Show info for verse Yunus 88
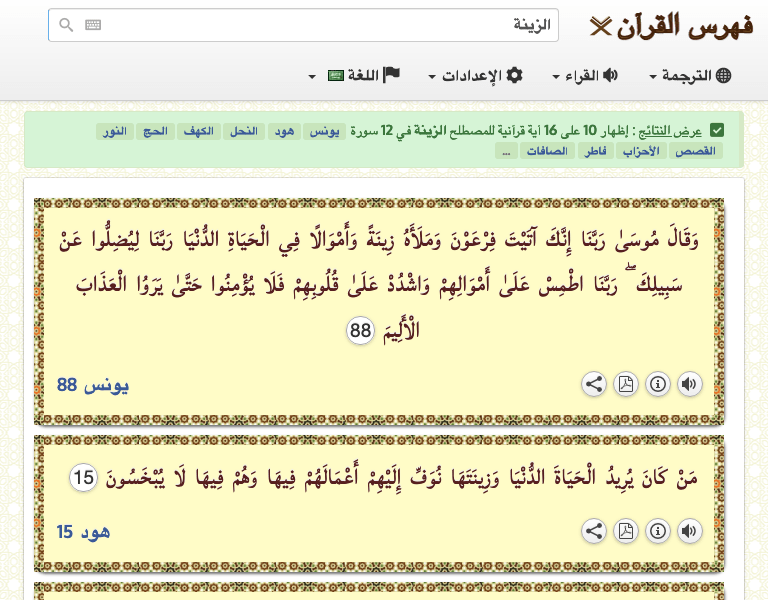This screenshot has width=768, height=600. (x=657, y=384)
